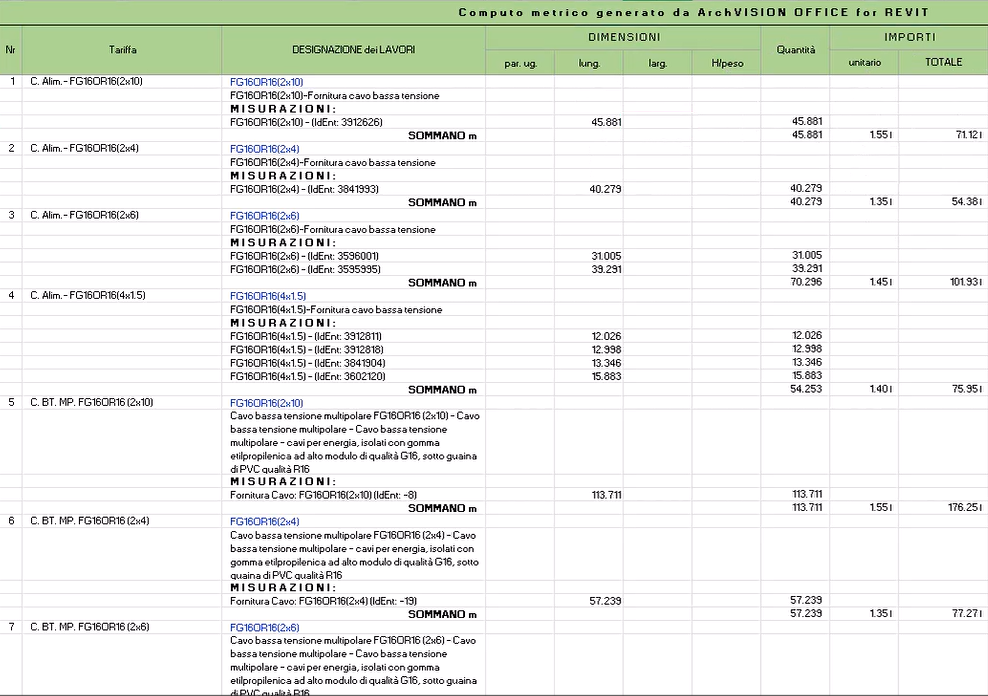Click the 'Nr' column header
Viewport: 988px width, 696px height.
(x=11, y=50)
